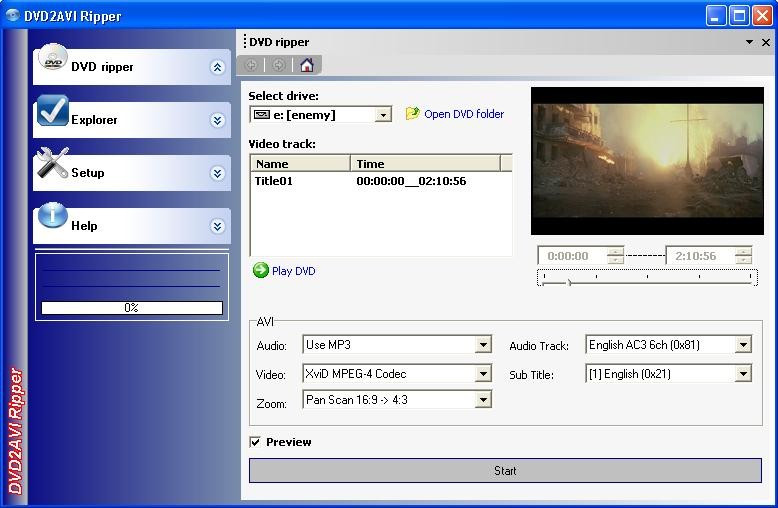Viewport: 778px width, 508px height.
Task: Click the Start button
Action: click(505, 470)
